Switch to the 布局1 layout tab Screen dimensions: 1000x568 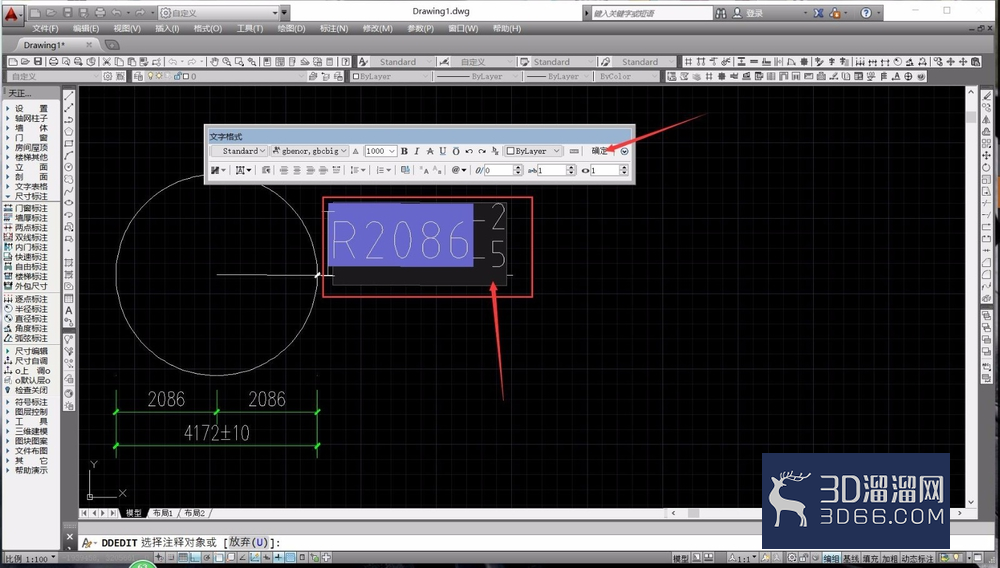(162, 513)
